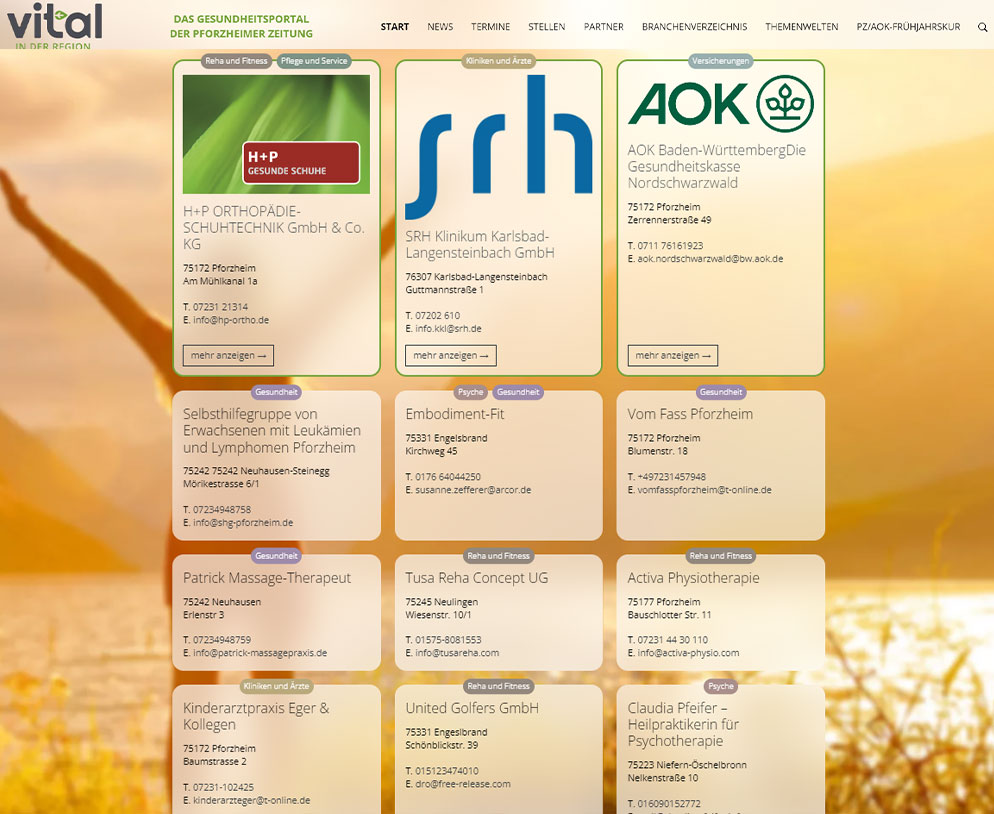Click email info@shg-pforzheim.de
The width and height of the screenshot is (994, 814).
243,523
